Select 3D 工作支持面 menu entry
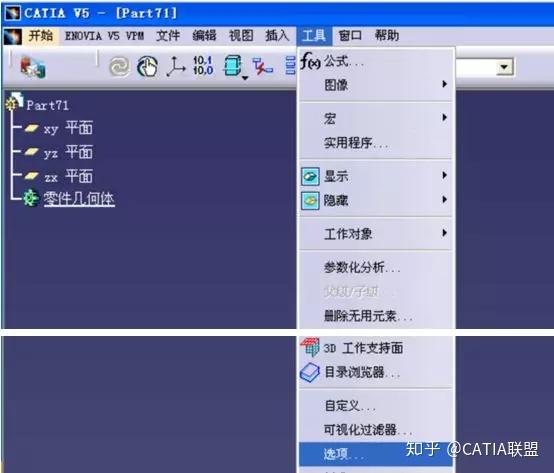This screenshot has width=554, height=473. pos(376,348)
